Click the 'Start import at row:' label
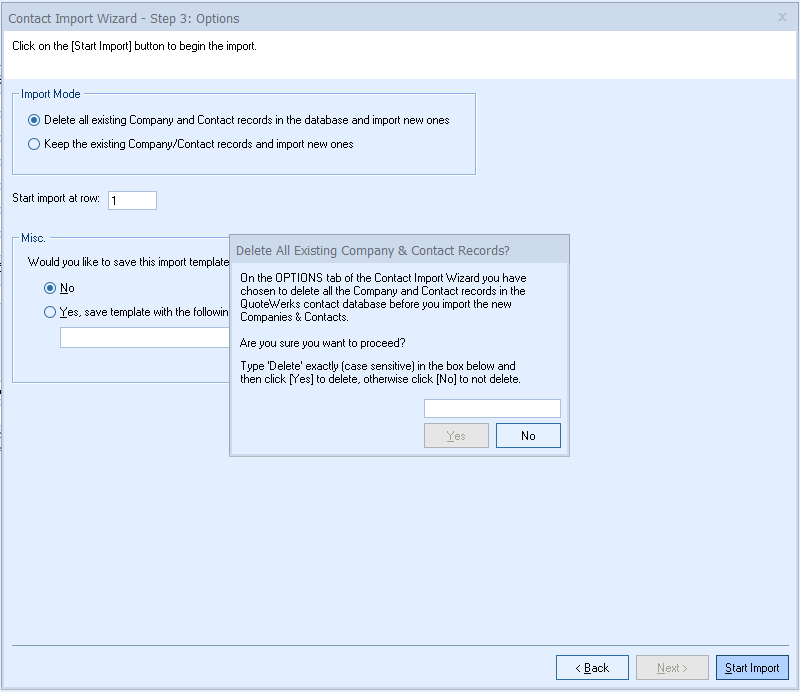The height and width of the screenshot is (692, 800). coord(56,199)
